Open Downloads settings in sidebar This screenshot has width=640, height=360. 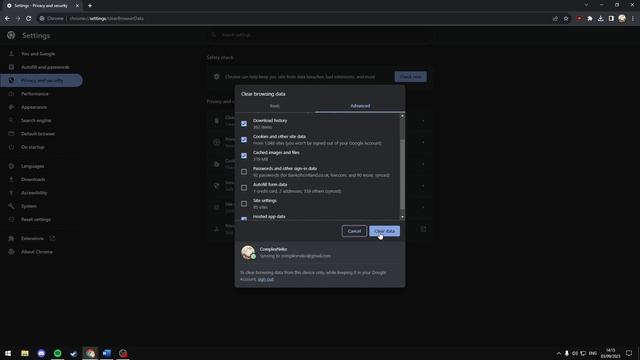pos(33,180)
